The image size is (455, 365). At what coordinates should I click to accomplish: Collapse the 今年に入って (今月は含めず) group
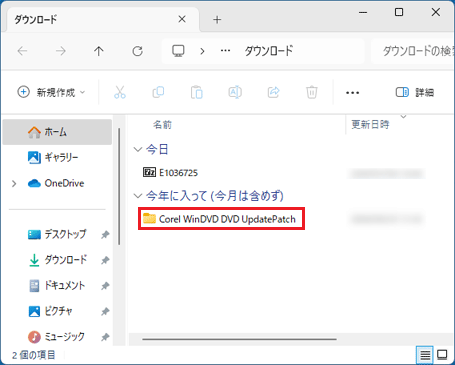click(x=138, y=196)
